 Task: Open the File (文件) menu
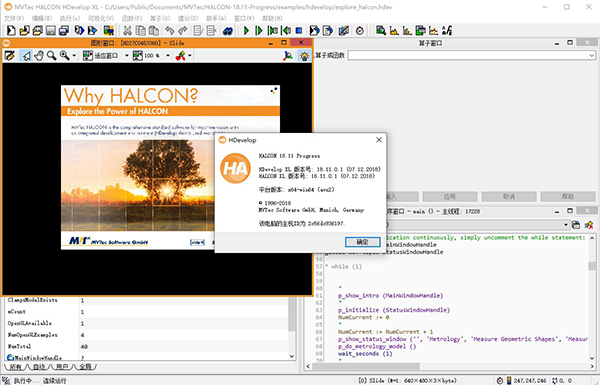pyautogui.click(x=14, y=18)
